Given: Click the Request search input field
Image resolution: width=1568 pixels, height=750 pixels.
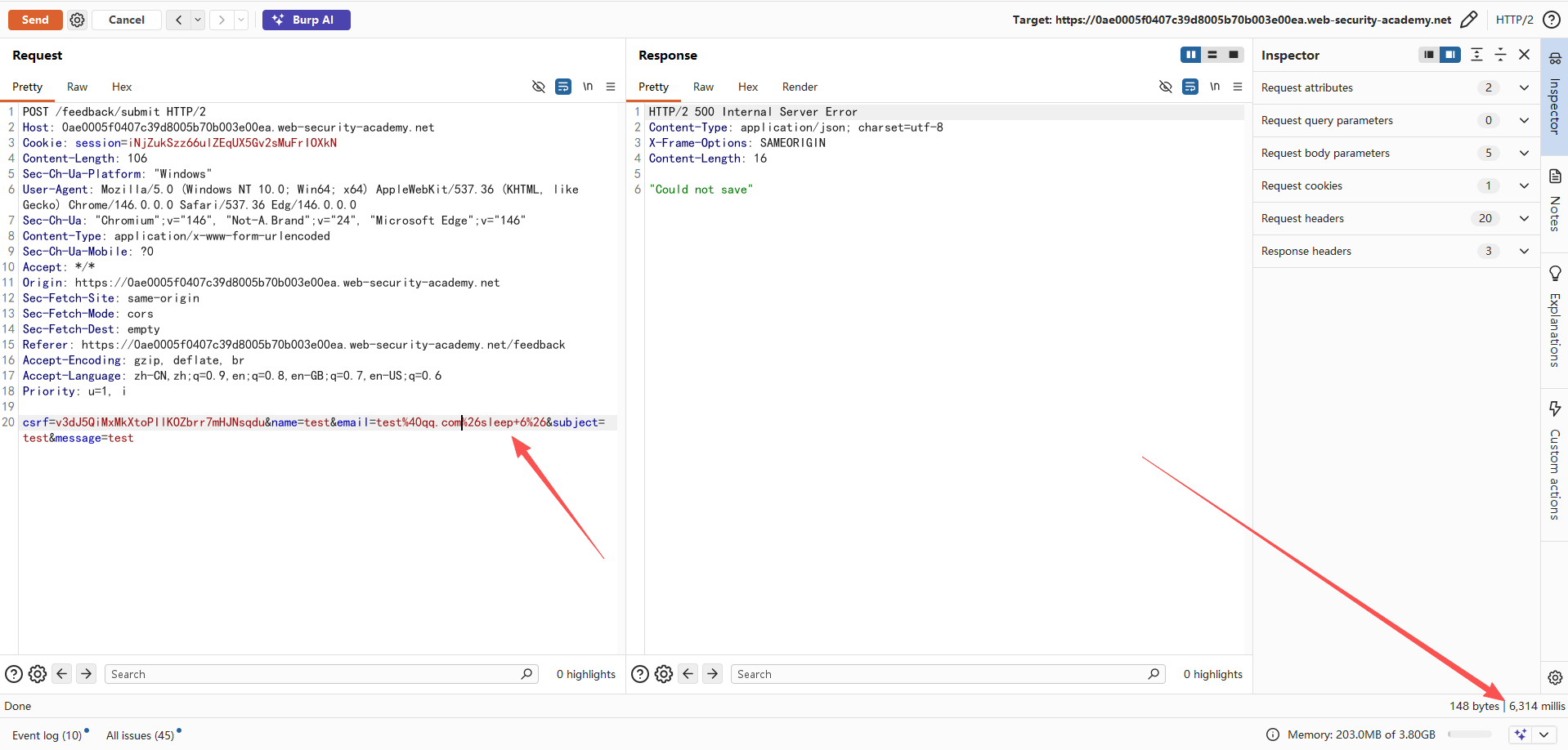Looking at the screenshot, I should [315, 674].
